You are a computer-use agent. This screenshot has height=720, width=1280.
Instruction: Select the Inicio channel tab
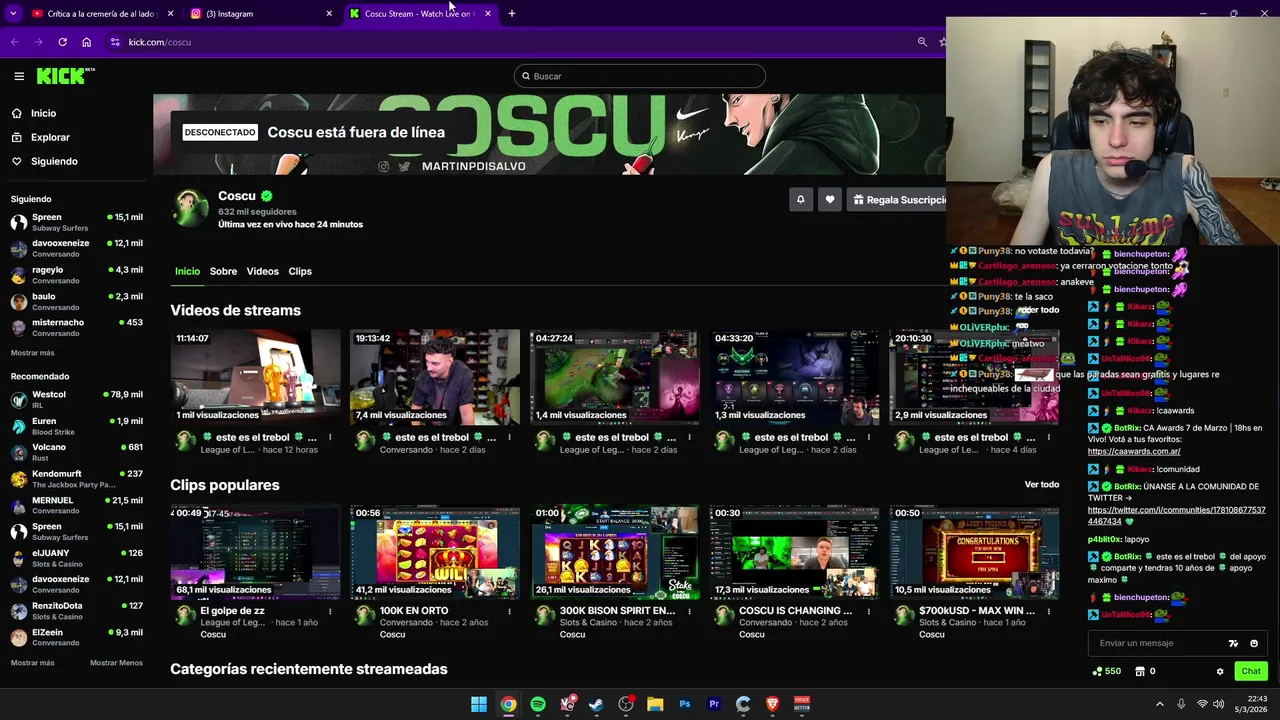click(187, 271)
